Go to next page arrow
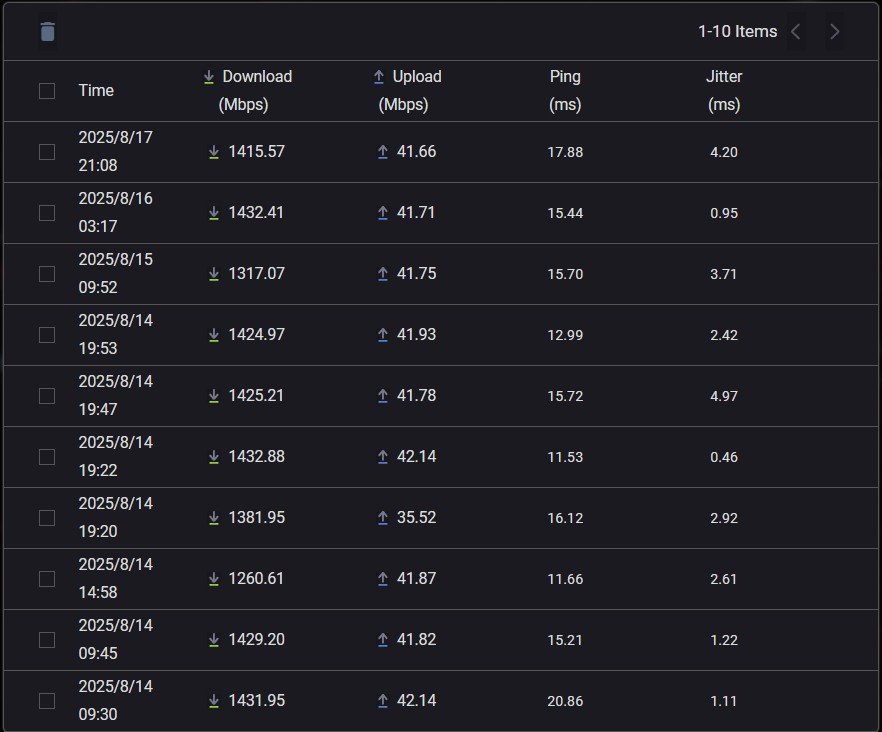Screen dimensions: 882x732 tap(835, 32)
